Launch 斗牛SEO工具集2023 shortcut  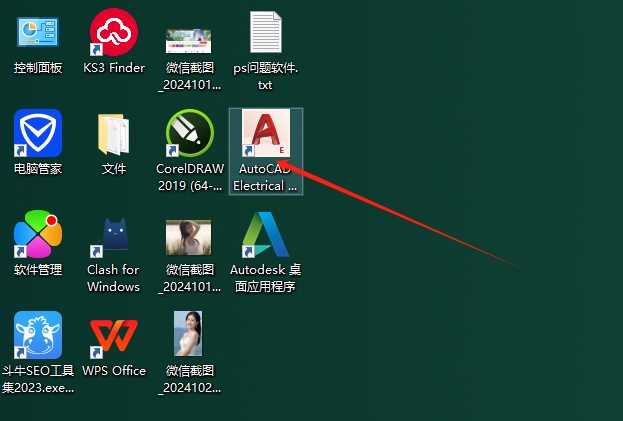point(38,335)
